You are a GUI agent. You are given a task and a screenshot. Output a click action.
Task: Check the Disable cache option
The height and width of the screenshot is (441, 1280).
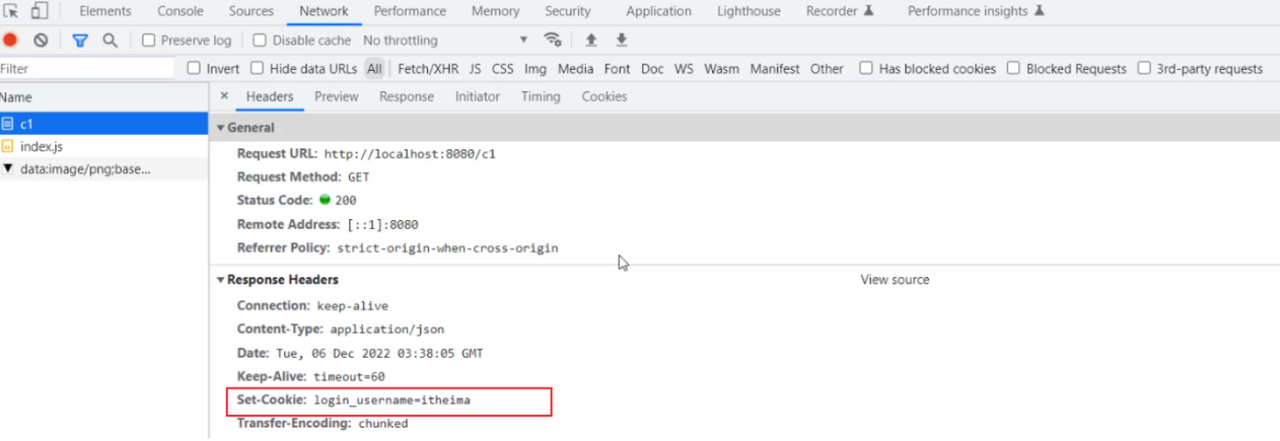(x=260, y=41)
